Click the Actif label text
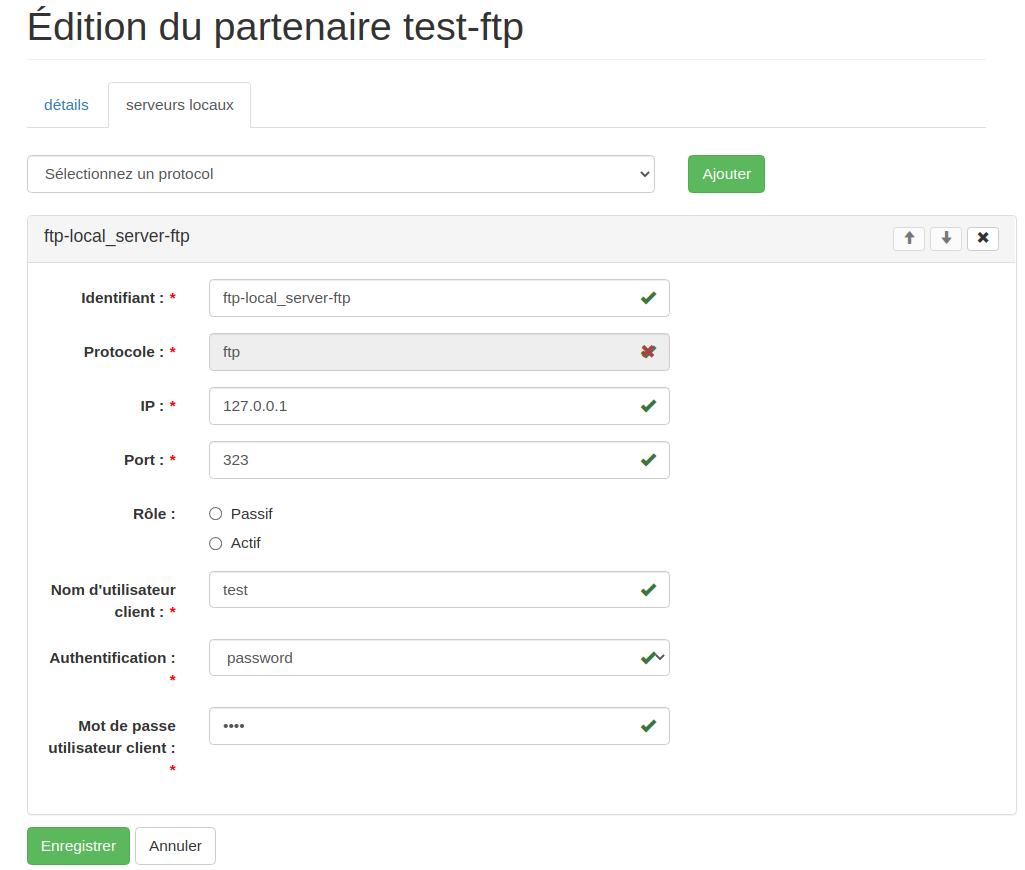 (x=246, y=543)
